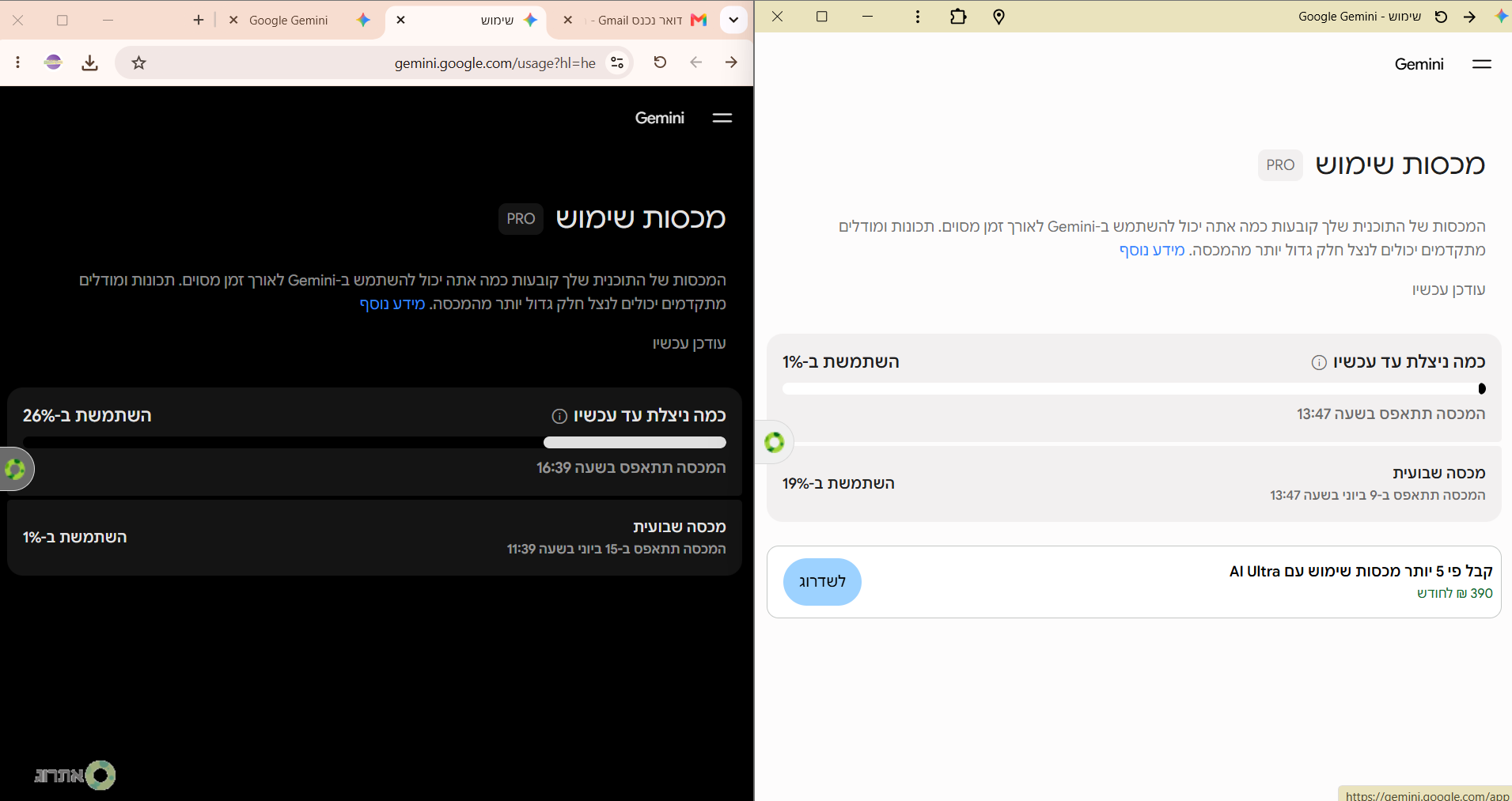Expand the tab search dropdown arrow
The image size is (1512, 801).
tap(733, 20)
